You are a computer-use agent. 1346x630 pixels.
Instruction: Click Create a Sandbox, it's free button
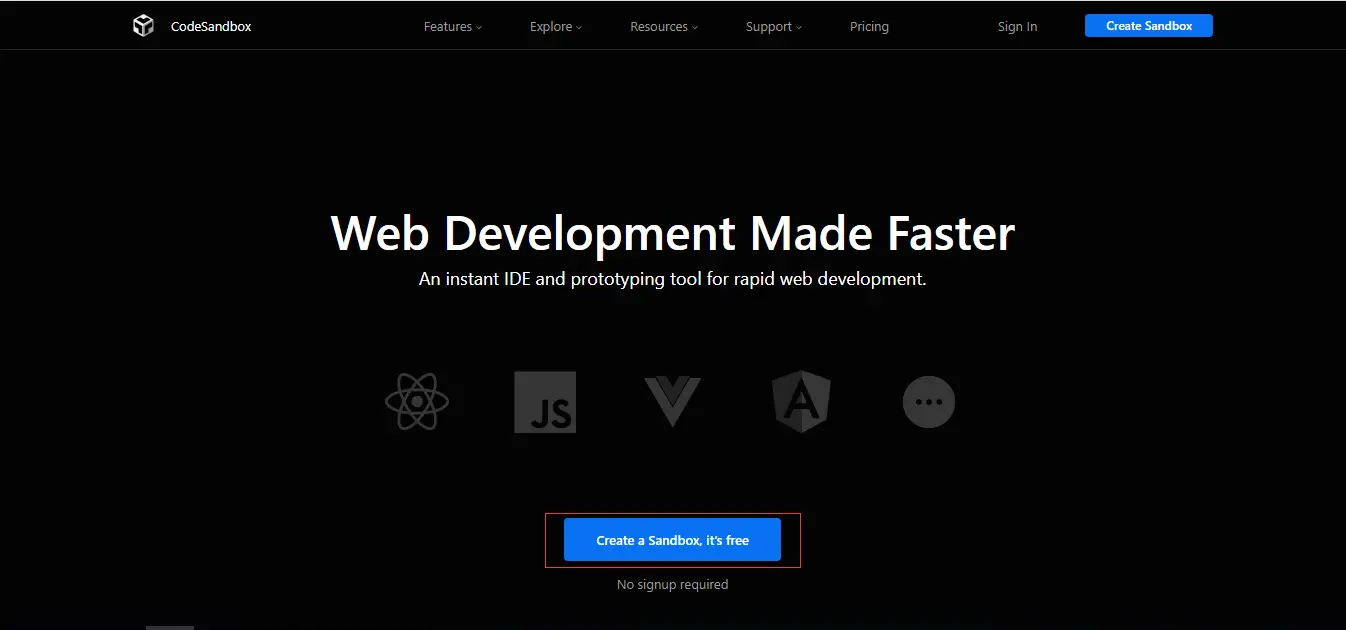click(x=672, y=540)
